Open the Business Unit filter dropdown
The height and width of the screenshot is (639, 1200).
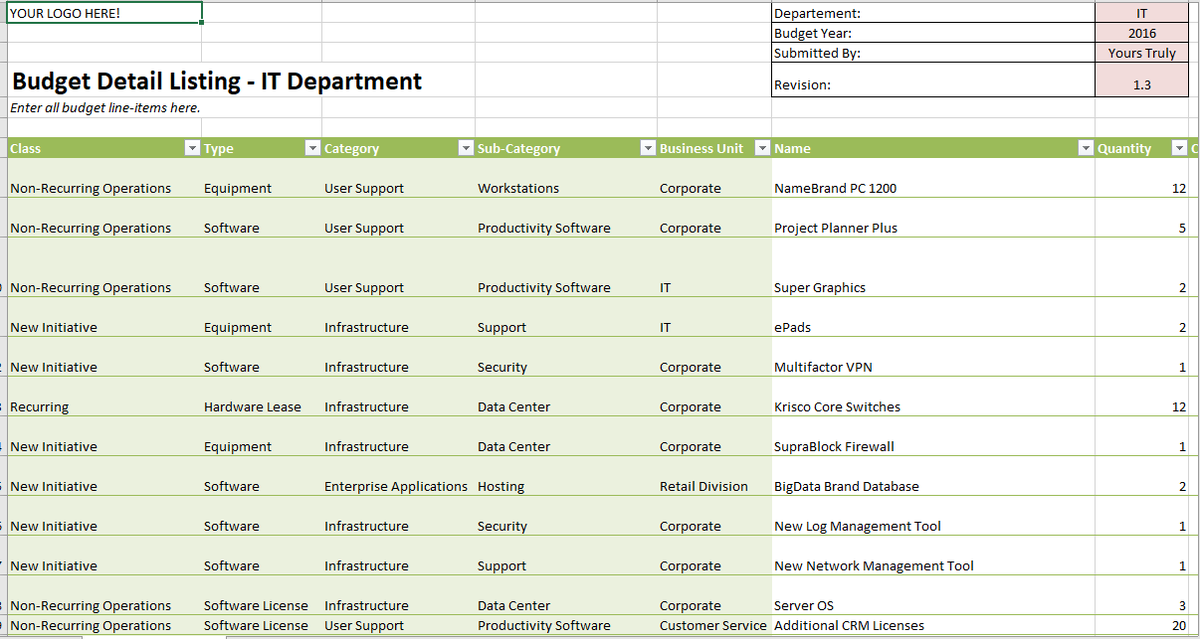pyautogui.click(x=762, y=148)
